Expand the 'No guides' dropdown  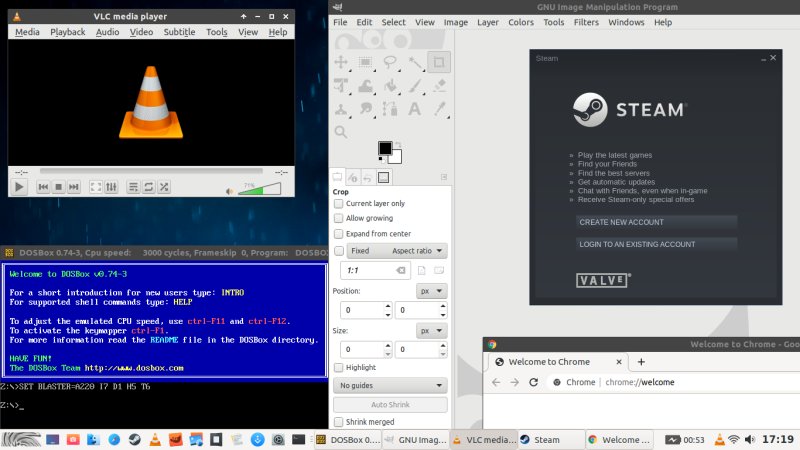pos(390,385)
